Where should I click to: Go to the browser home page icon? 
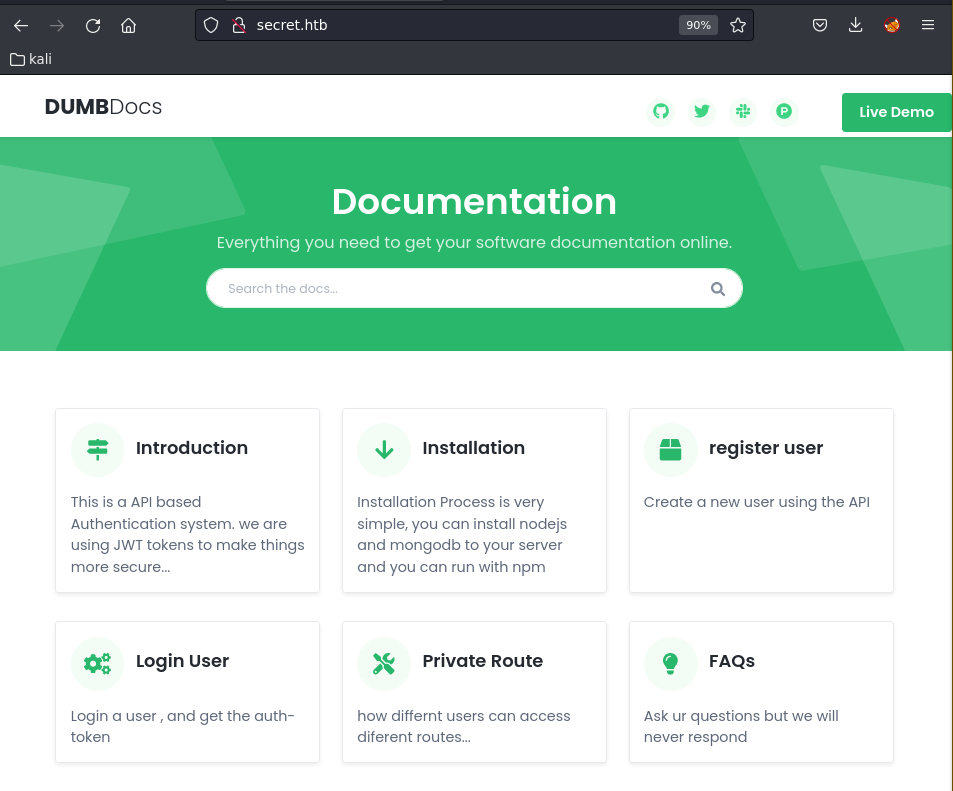tap(129, 26)
